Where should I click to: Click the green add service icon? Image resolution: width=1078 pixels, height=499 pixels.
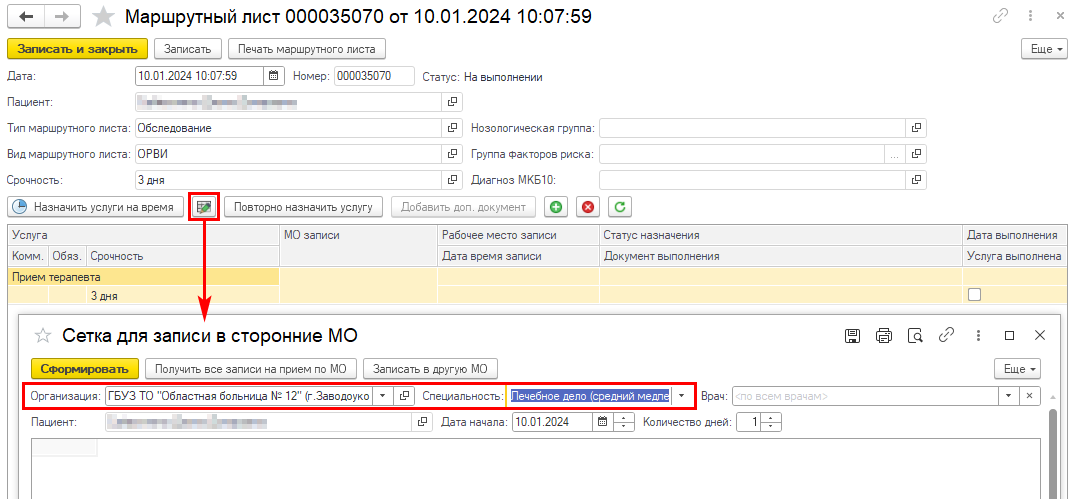(x=554, y=207)
